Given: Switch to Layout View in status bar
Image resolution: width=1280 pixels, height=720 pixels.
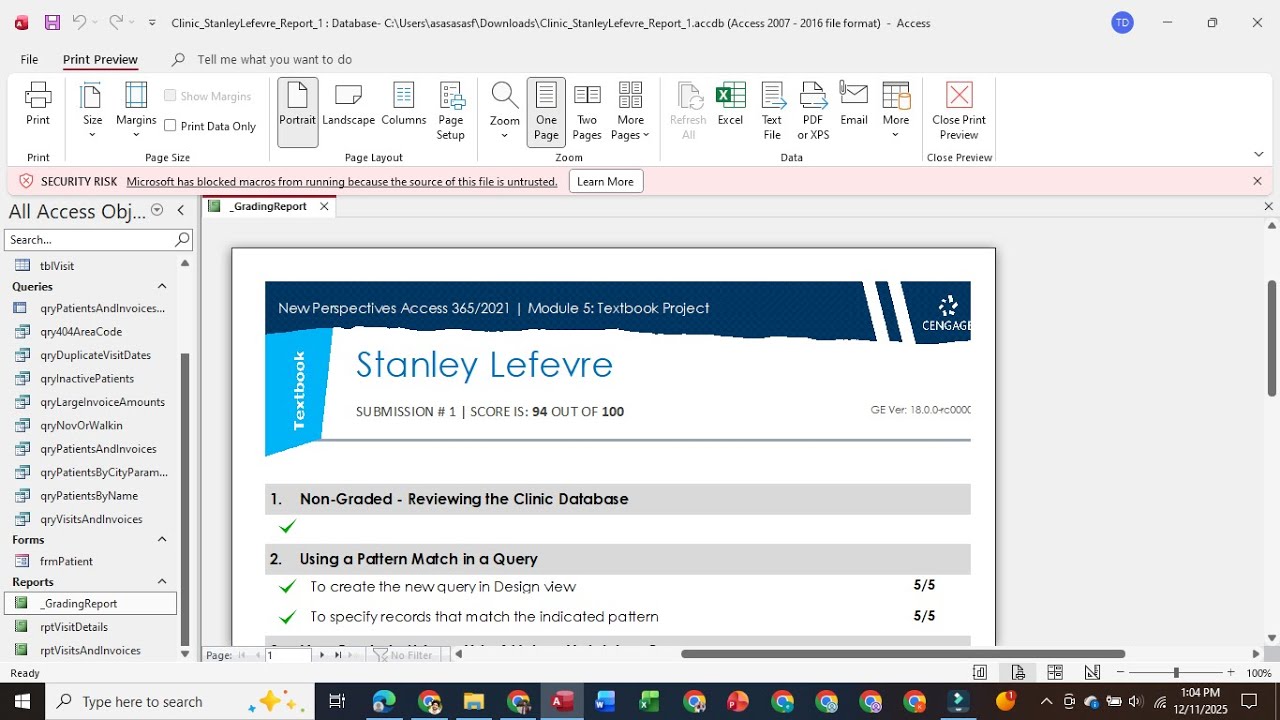Looking at the screenshot, I should pos(1055,673).
